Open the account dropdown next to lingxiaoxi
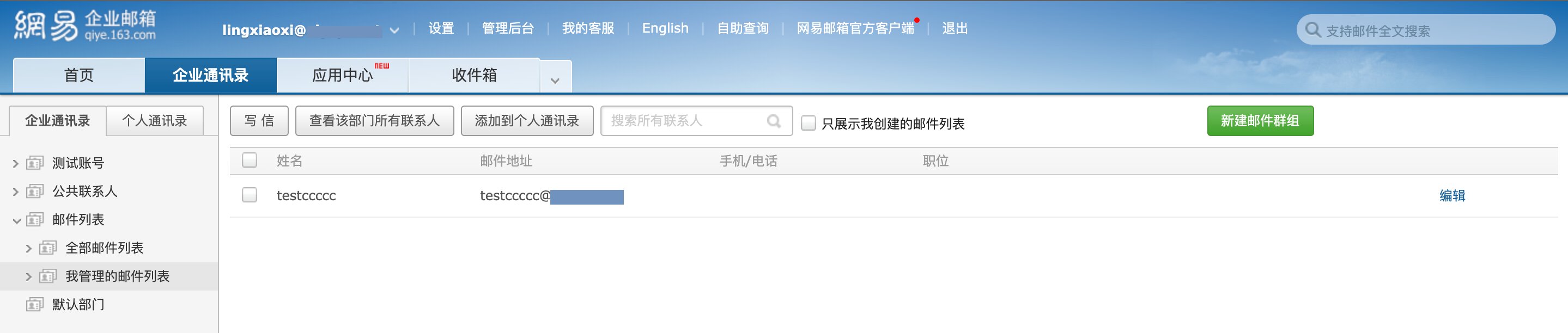Image resolution: width=1568 pixels, height=333 pixels. (394, 30)
